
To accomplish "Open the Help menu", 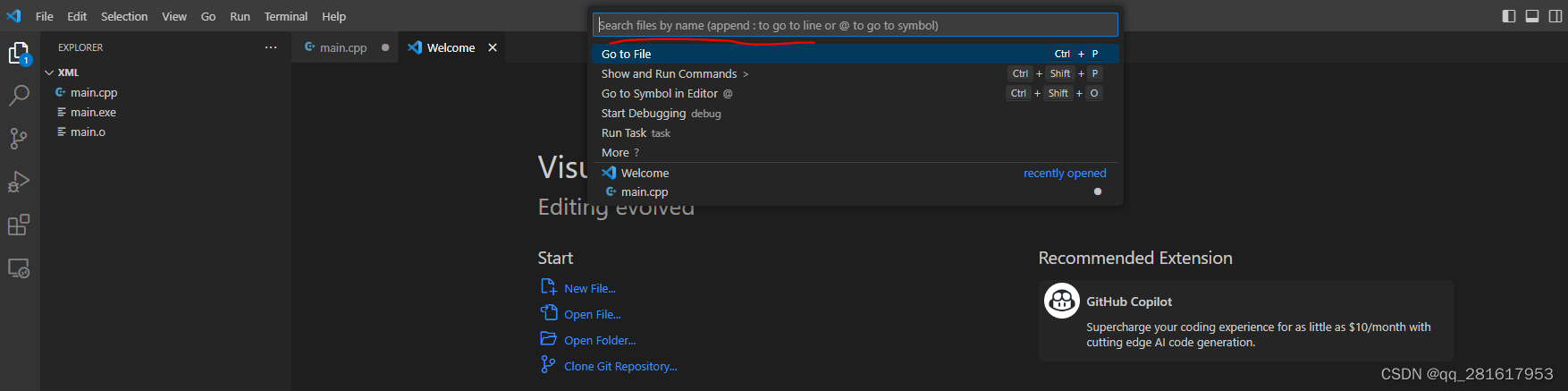I will 333,16.
